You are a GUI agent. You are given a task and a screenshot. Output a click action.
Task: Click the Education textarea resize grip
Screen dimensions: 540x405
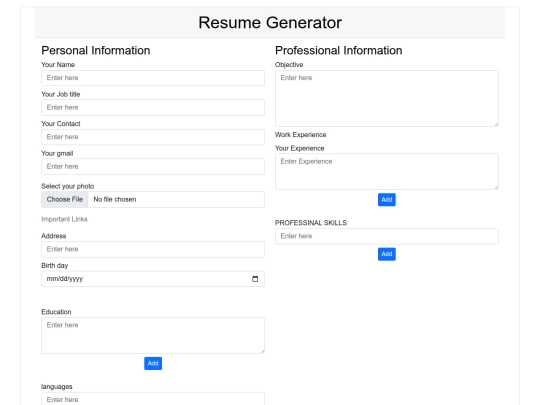(262, 351)
